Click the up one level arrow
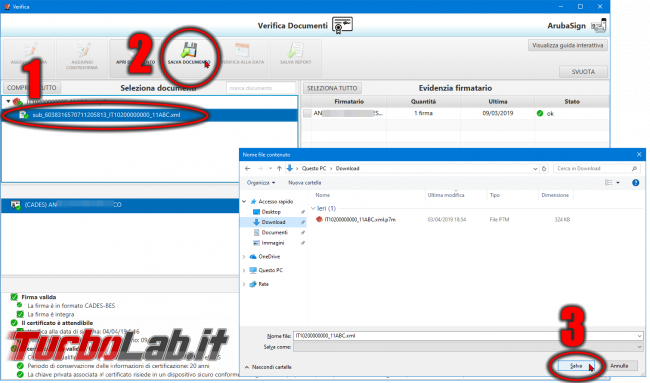 click(x=279, y=168)
